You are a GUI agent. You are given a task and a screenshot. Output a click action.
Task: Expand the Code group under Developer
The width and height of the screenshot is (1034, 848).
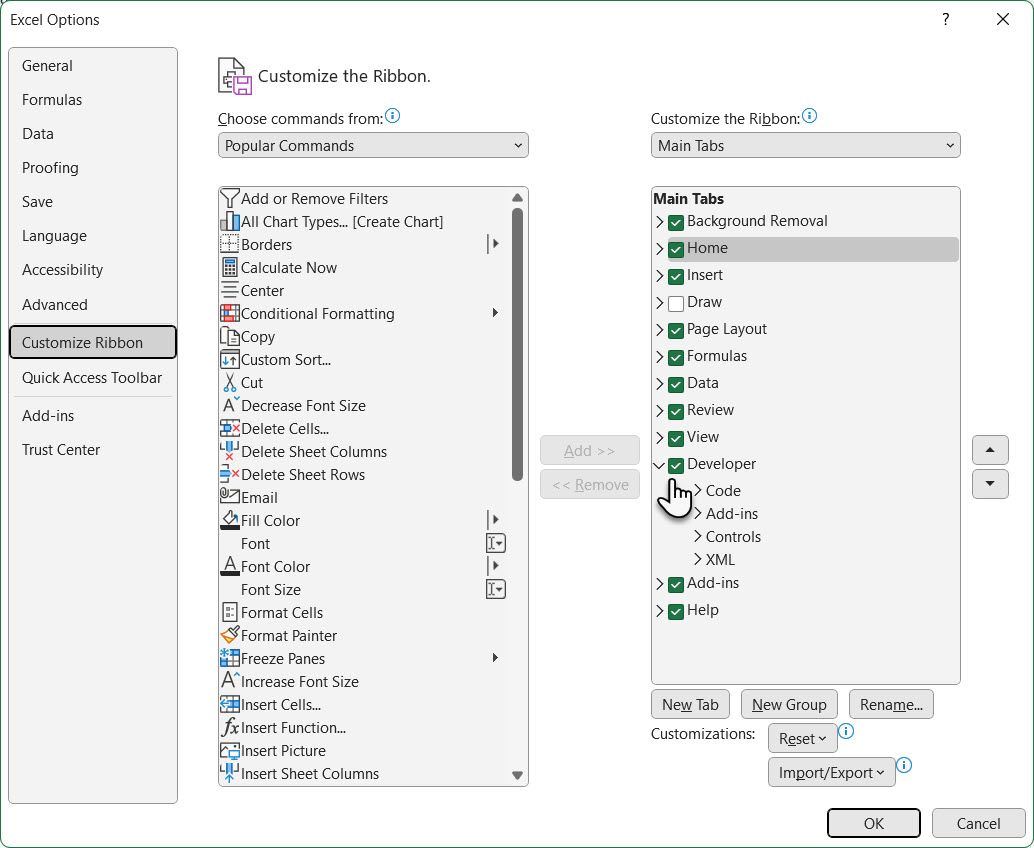tap(698, 491)
